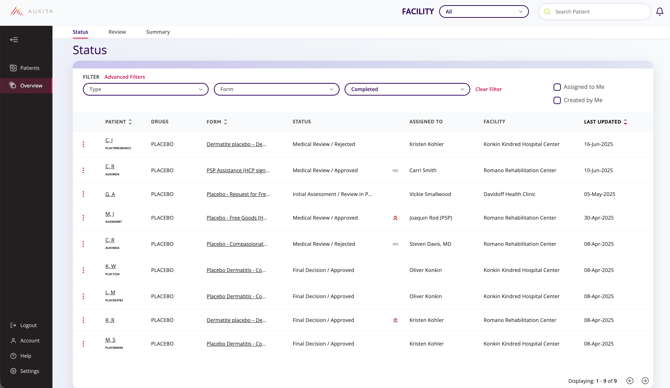Open row menu for Carri Smith row

pyautogui.click(x=83, y=170)
